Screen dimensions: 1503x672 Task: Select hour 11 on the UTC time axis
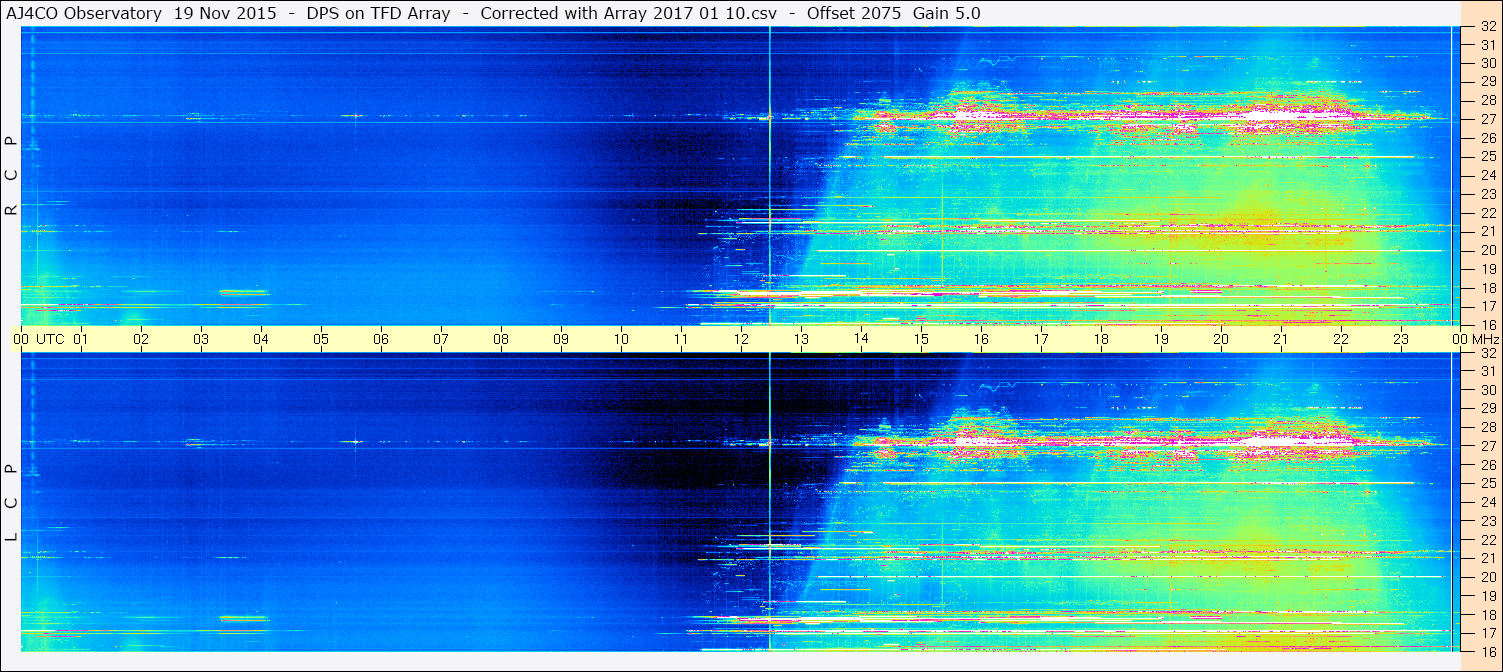tap(681, 339)
